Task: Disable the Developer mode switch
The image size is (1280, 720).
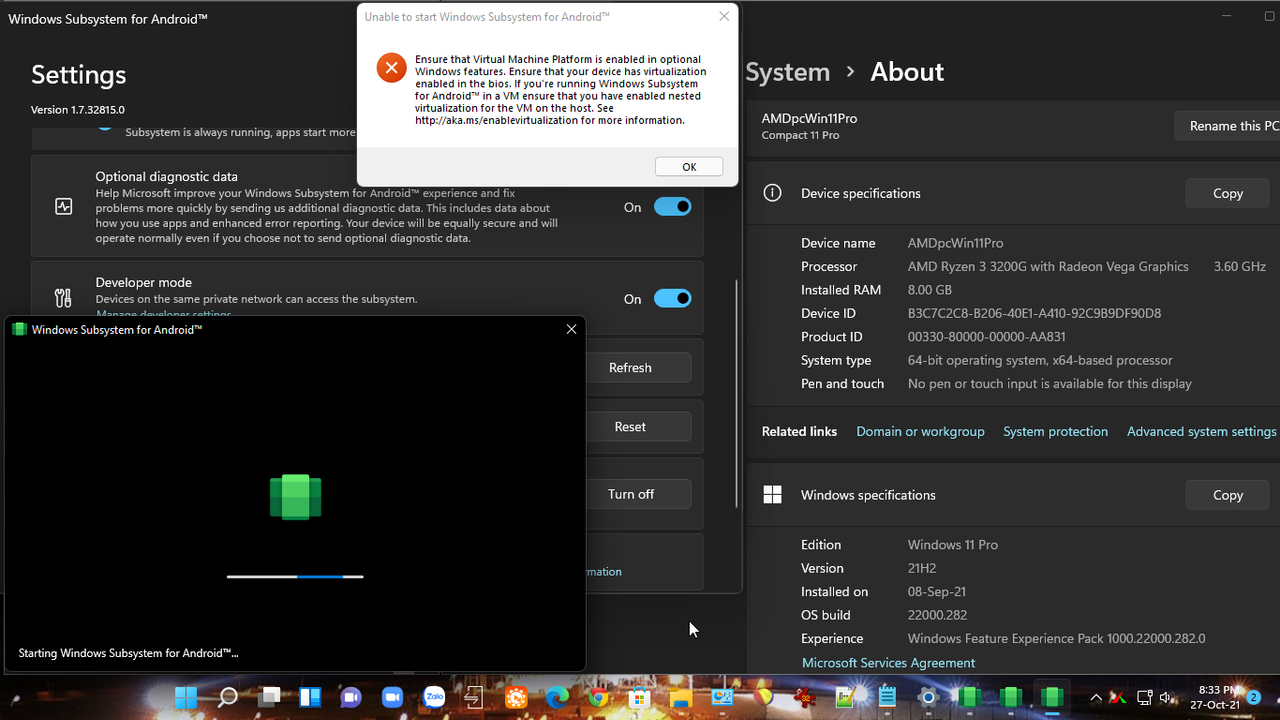Action: [x=673, y=298]
